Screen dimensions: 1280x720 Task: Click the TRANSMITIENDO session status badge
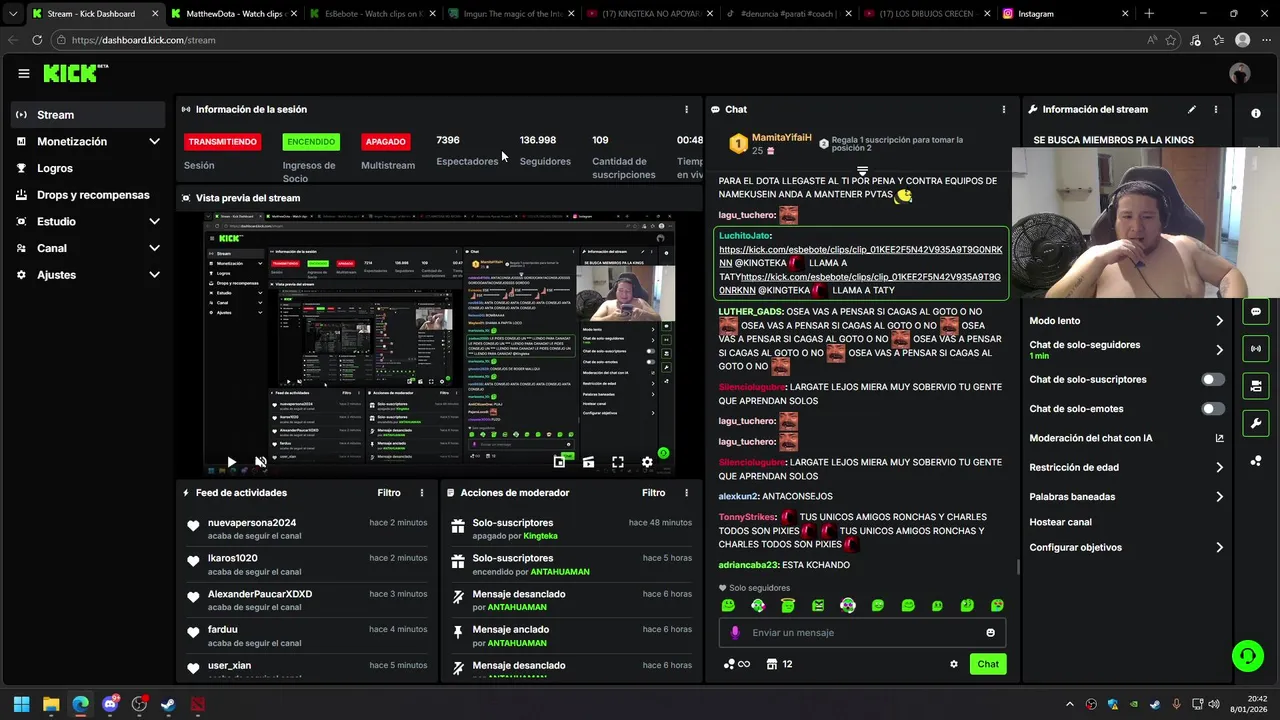click(222, 142)
